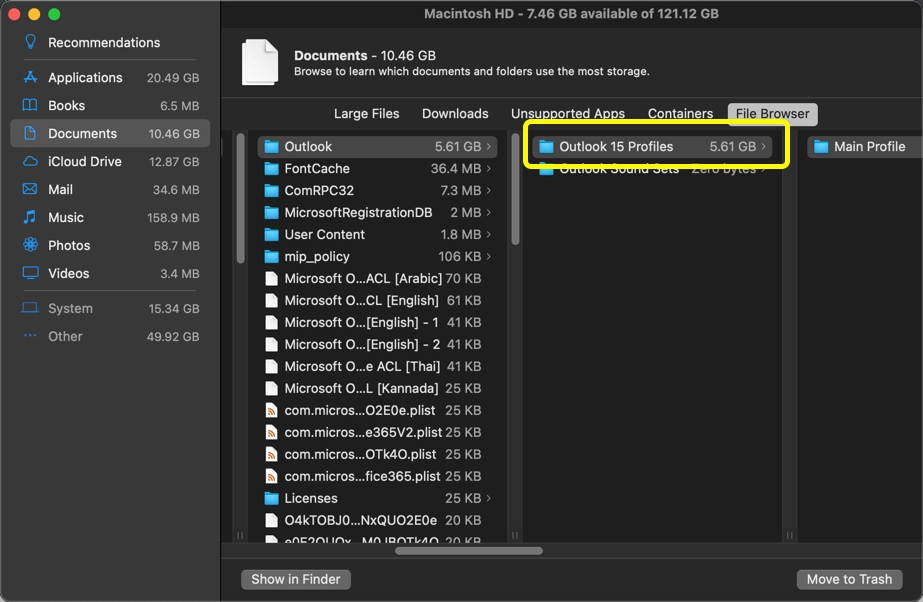
Task: Open the Containers tab
Action: point(680,114)
